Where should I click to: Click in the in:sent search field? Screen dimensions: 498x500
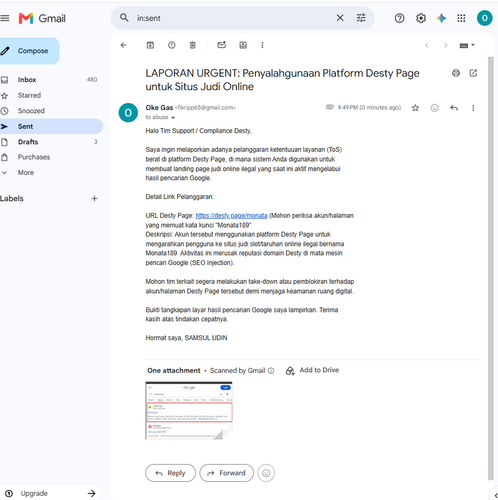[x=233, y=18]
